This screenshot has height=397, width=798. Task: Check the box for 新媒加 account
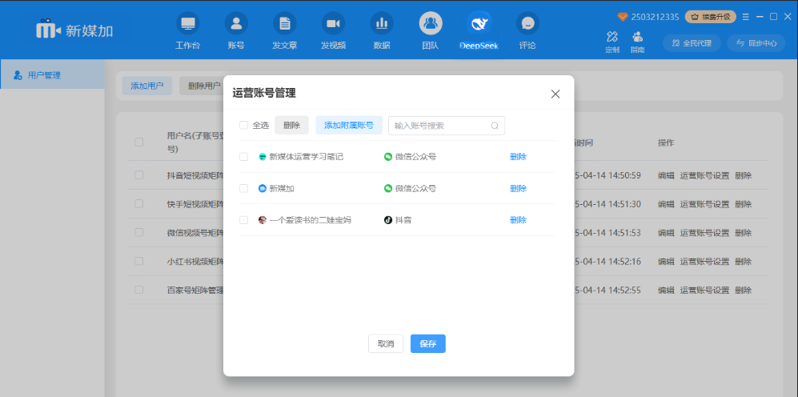244,188
